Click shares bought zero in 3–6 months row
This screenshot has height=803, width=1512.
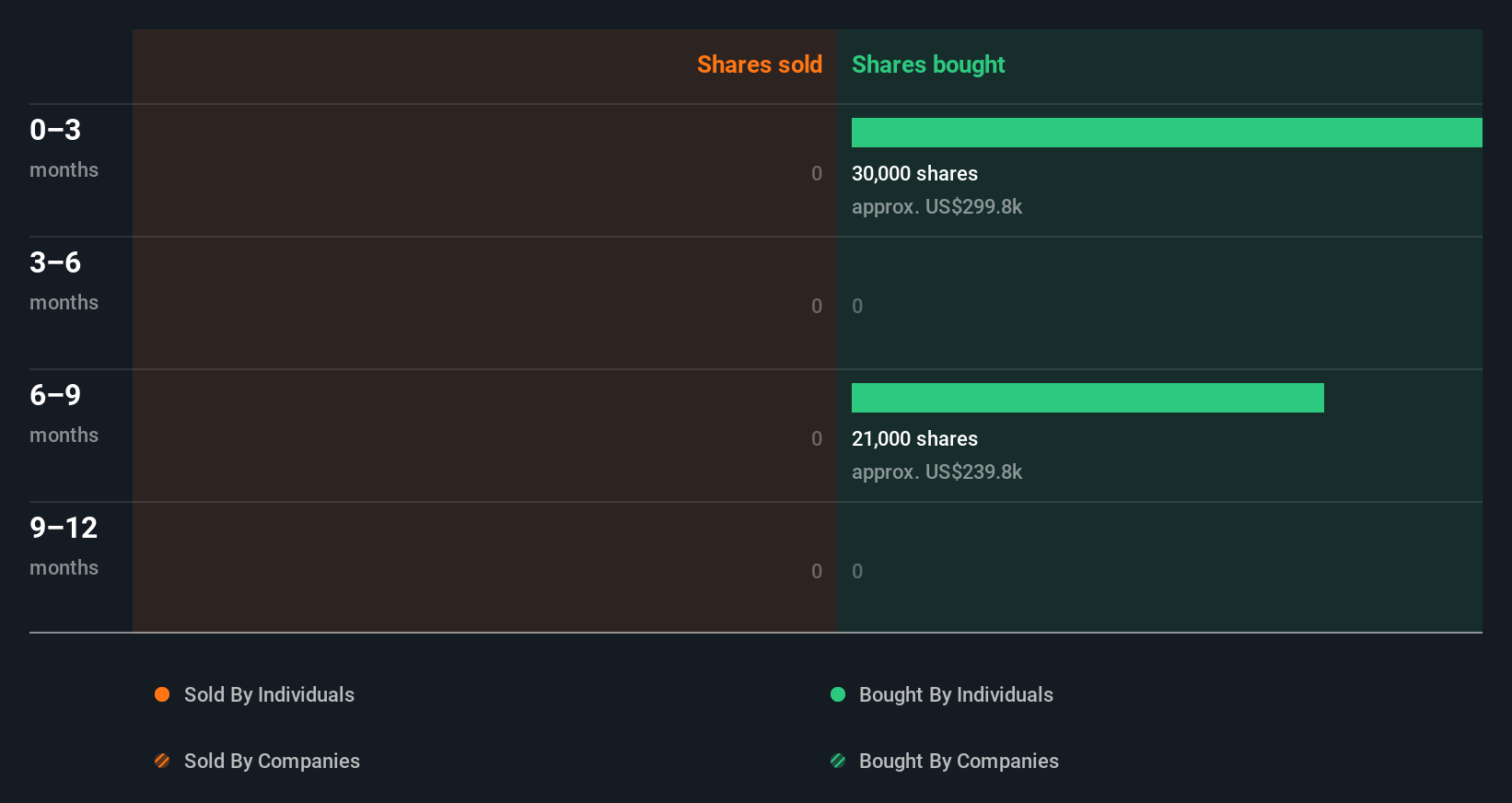coord(857,306)
